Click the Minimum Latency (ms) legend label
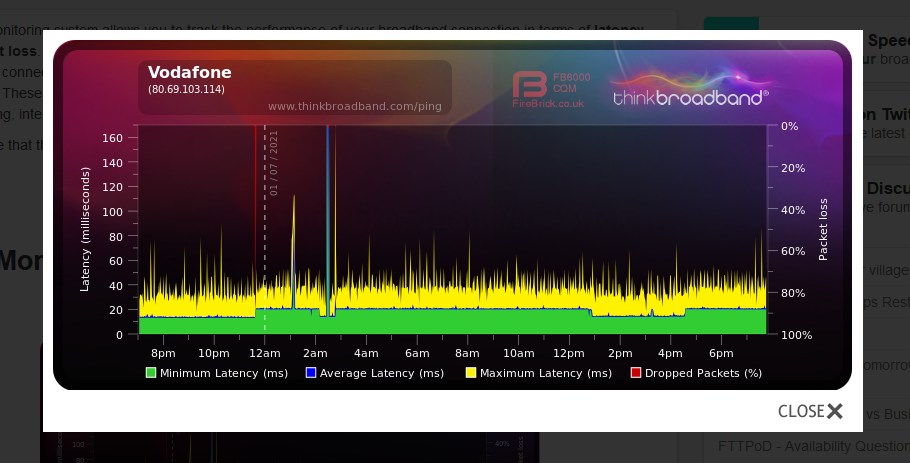The height and width of the screenshot is (463, 910). (x=224, y=373)
